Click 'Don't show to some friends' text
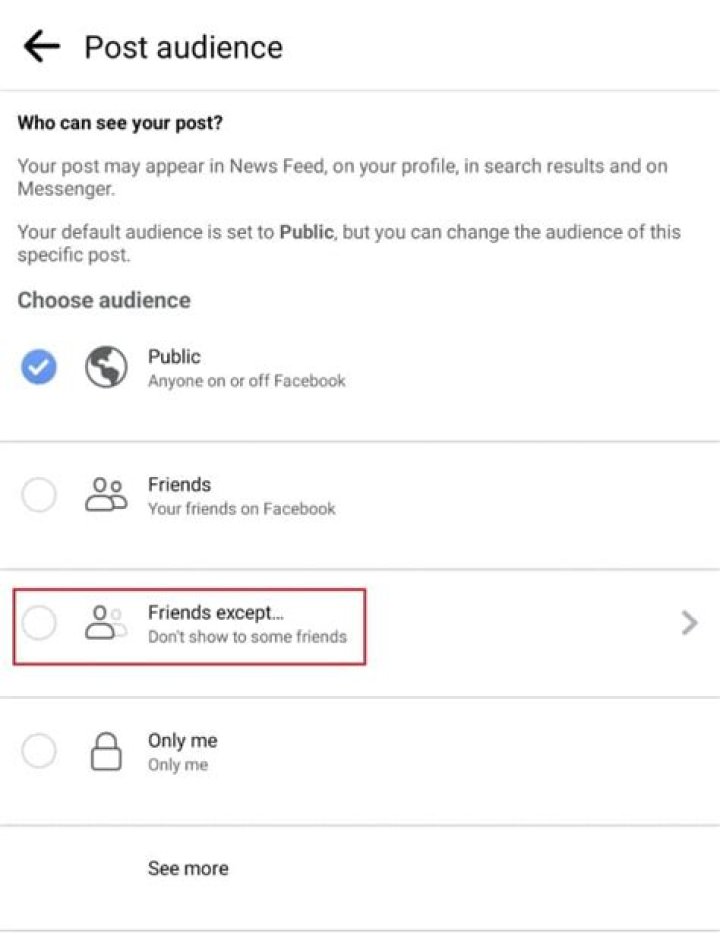This screenshot has width=720, height=936. pos(247,637)
